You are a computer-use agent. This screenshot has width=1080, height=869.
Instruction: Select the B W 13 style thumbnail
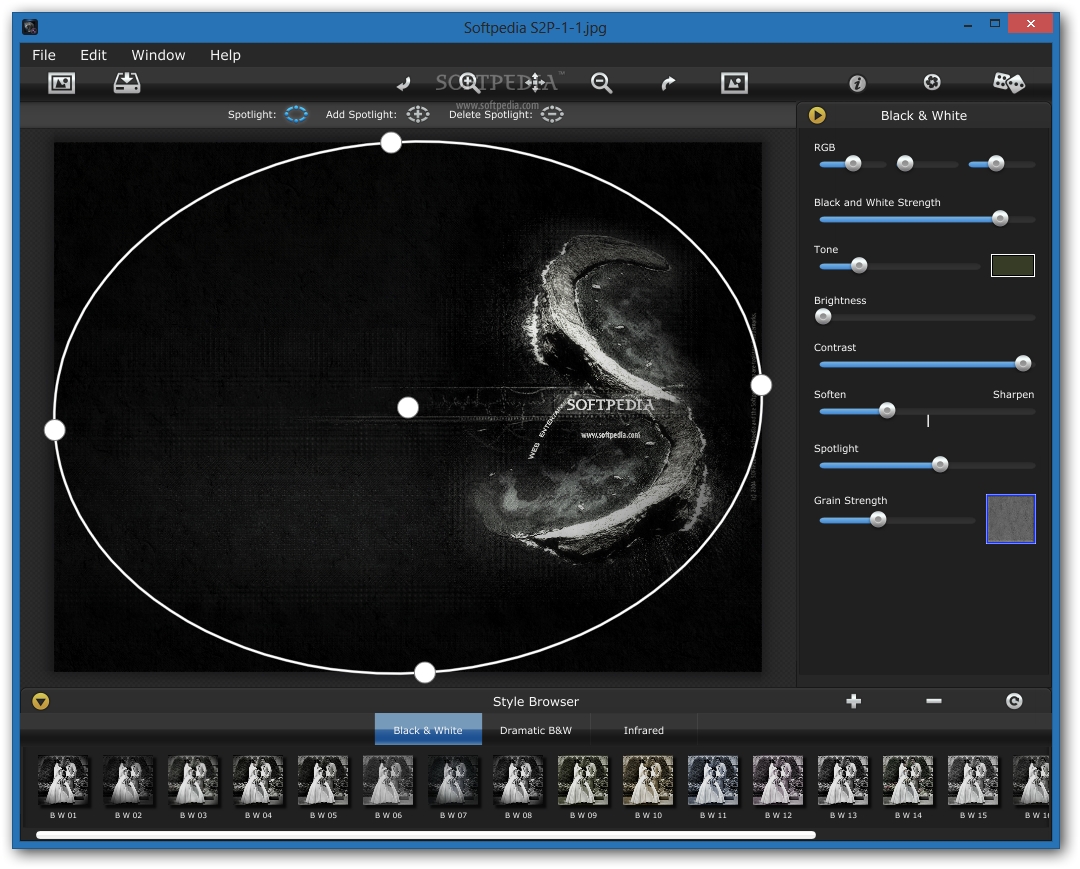tap(843, 780)
